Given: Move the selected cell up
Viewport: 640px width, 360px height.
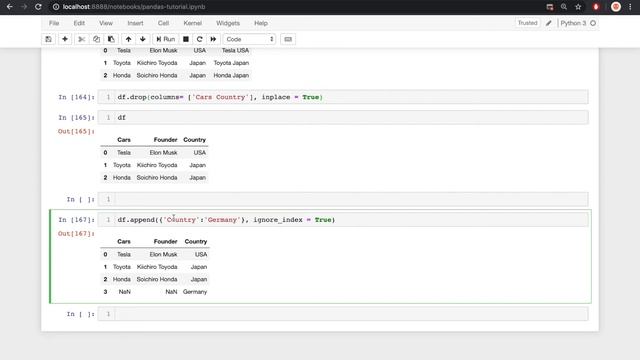Looking at the screenshot, I should 129,39.
